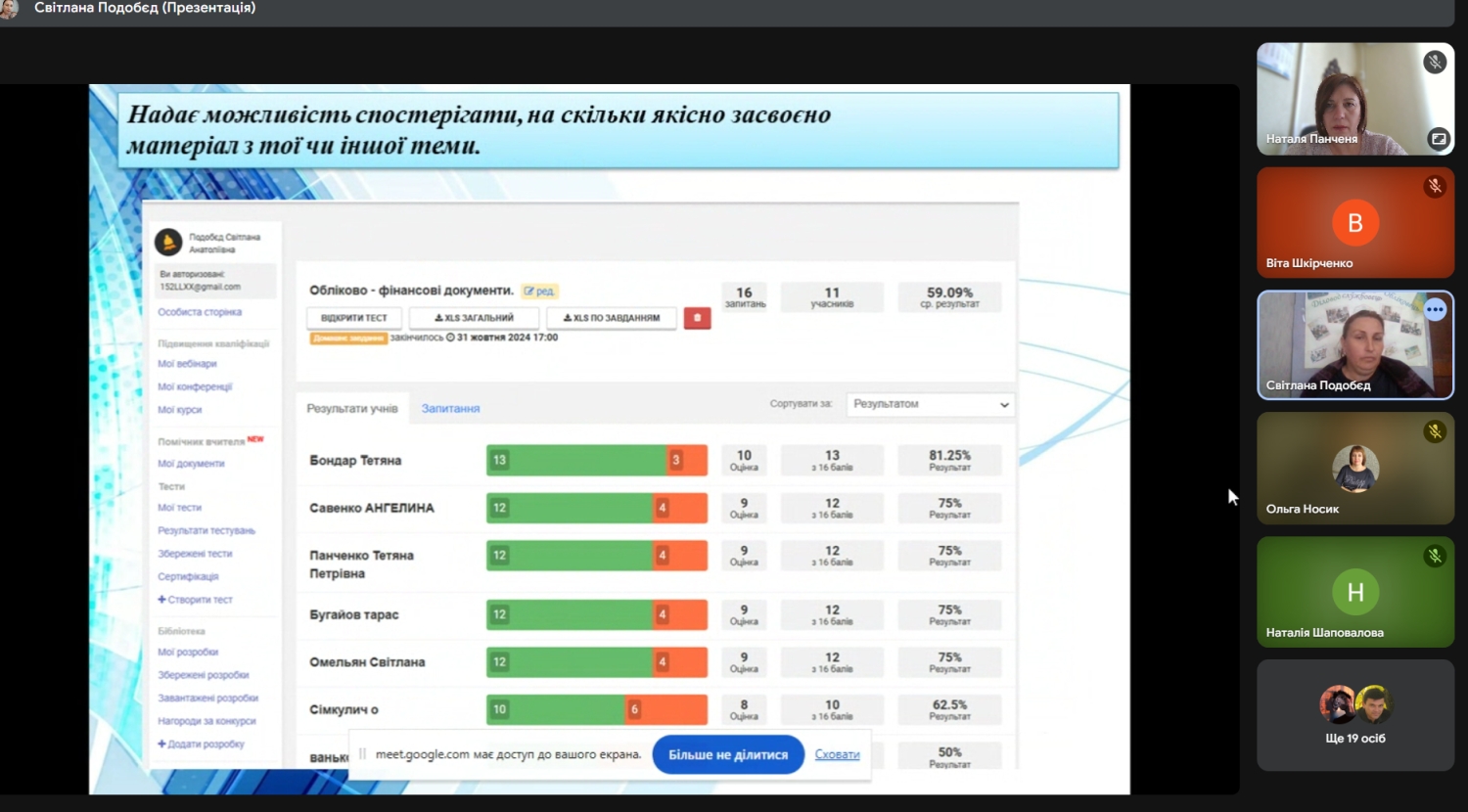
Task: Click the result bar for Савенко АНГЕЛИНА
Action: 597,508
